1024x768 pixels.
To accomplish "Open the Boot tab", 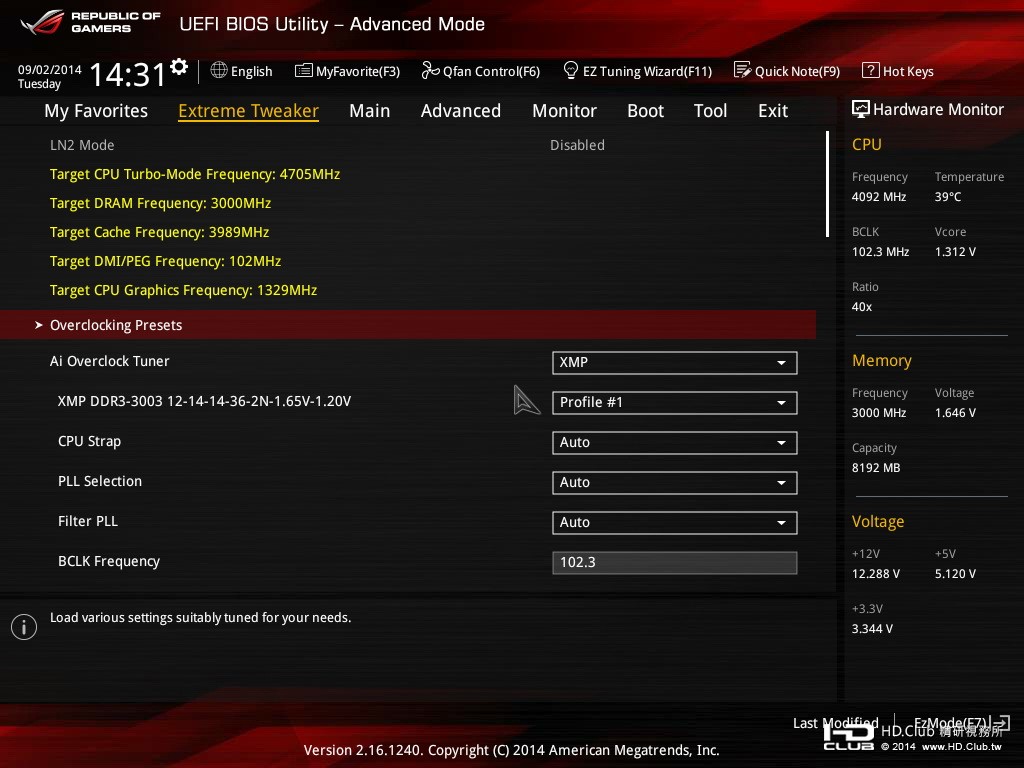I will tap(645, 111).
